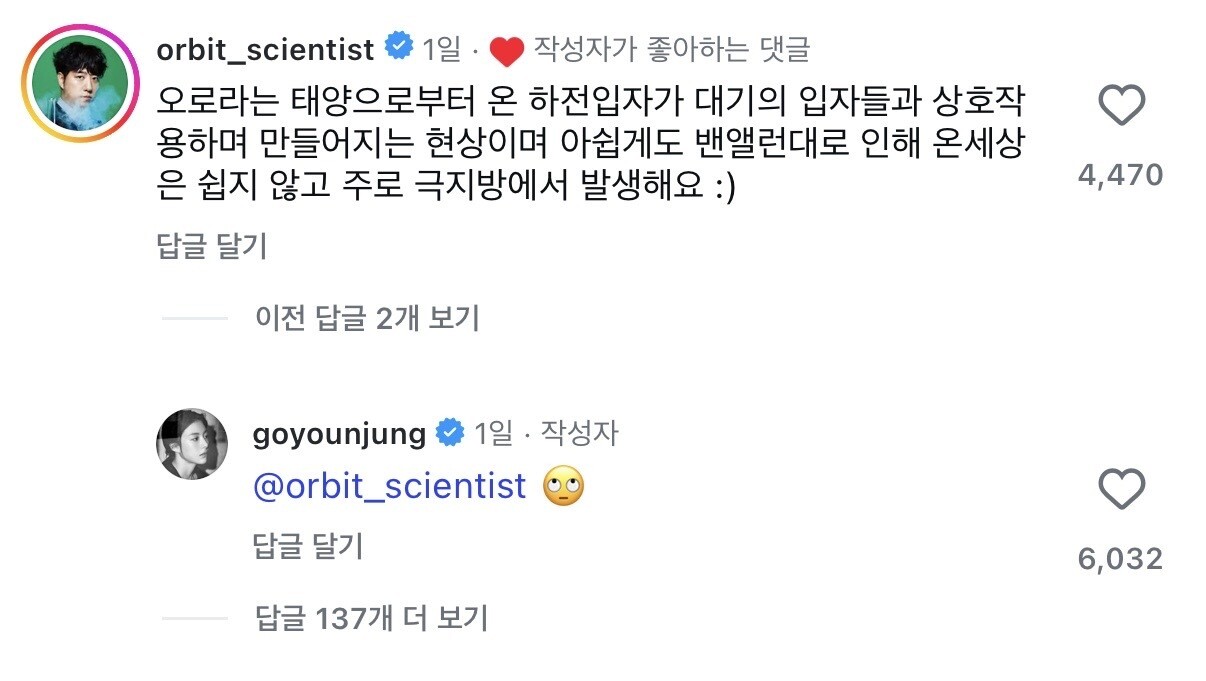Click the eye-roll emoji in the reply

(563, 487)
